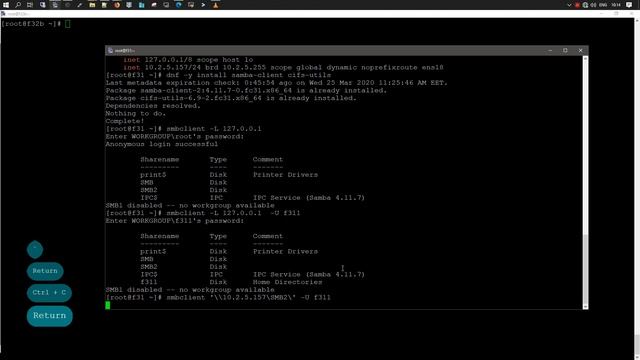Click cursor after [root@f32b ~]# prompt

tap(68, 24)
